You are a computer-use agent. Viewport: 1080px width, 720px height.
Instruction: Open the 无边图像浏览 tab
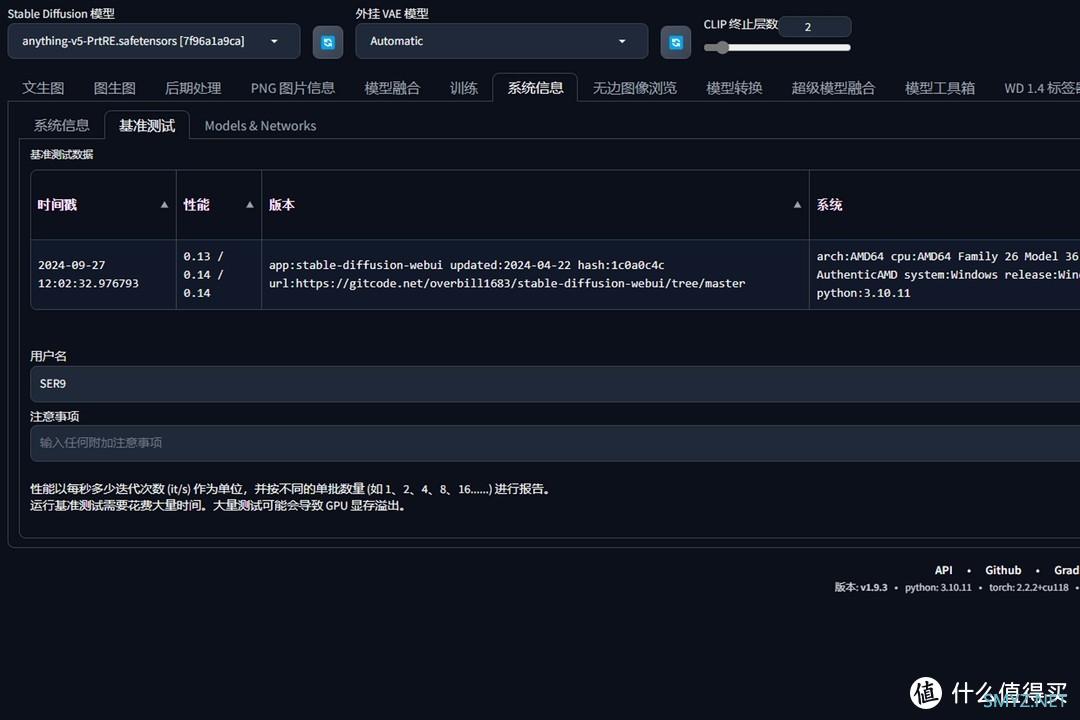634,88
